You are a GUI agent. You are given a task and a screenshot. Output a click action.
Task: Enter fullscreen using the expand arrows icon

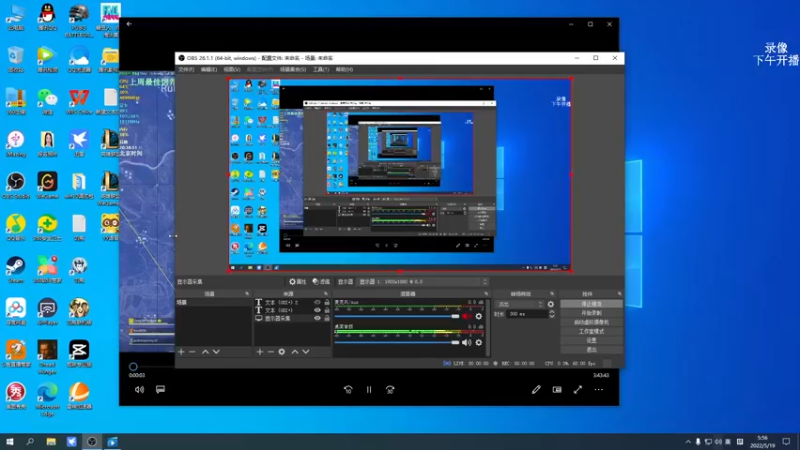tap(578, 389)
